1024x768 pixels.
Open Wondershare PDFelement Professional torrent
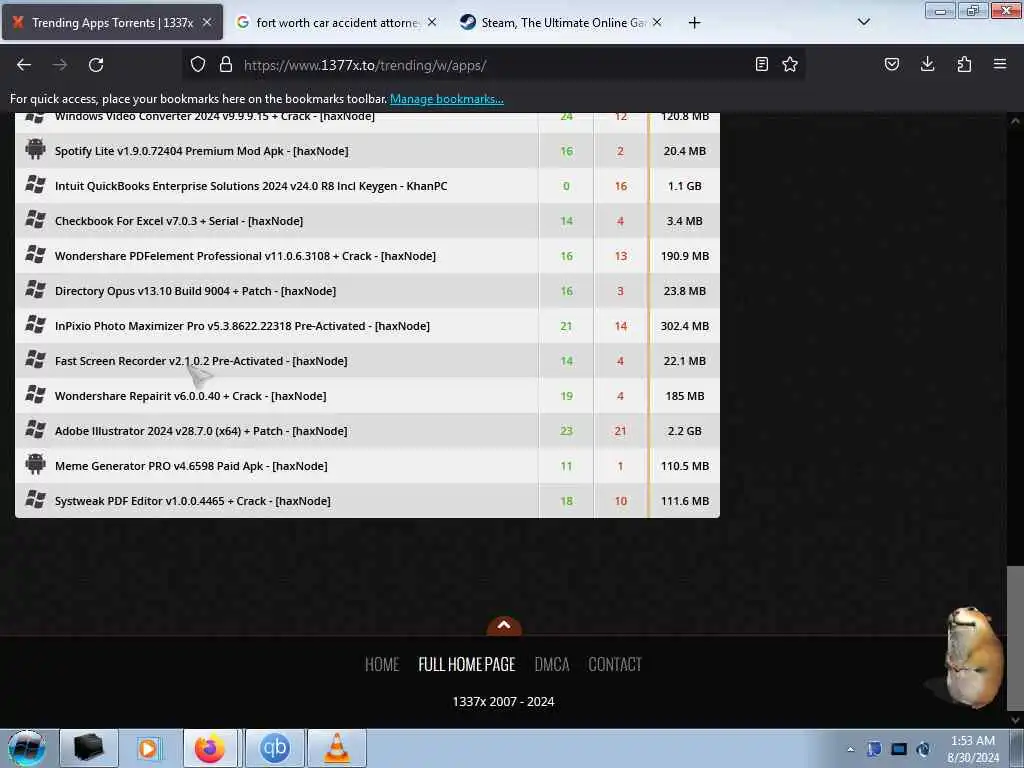click(x=245, y=256)
